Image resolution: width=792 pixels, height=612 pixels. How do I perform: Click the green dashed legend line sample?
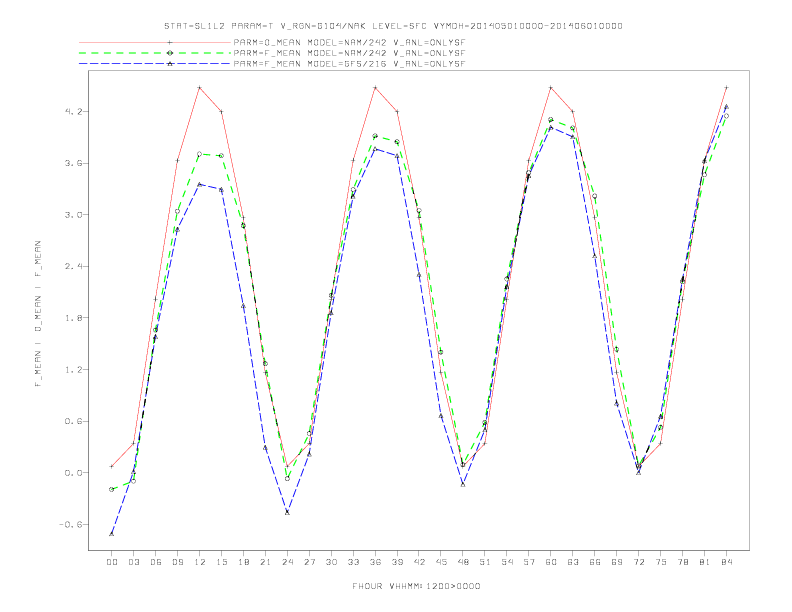pos(155,53)
